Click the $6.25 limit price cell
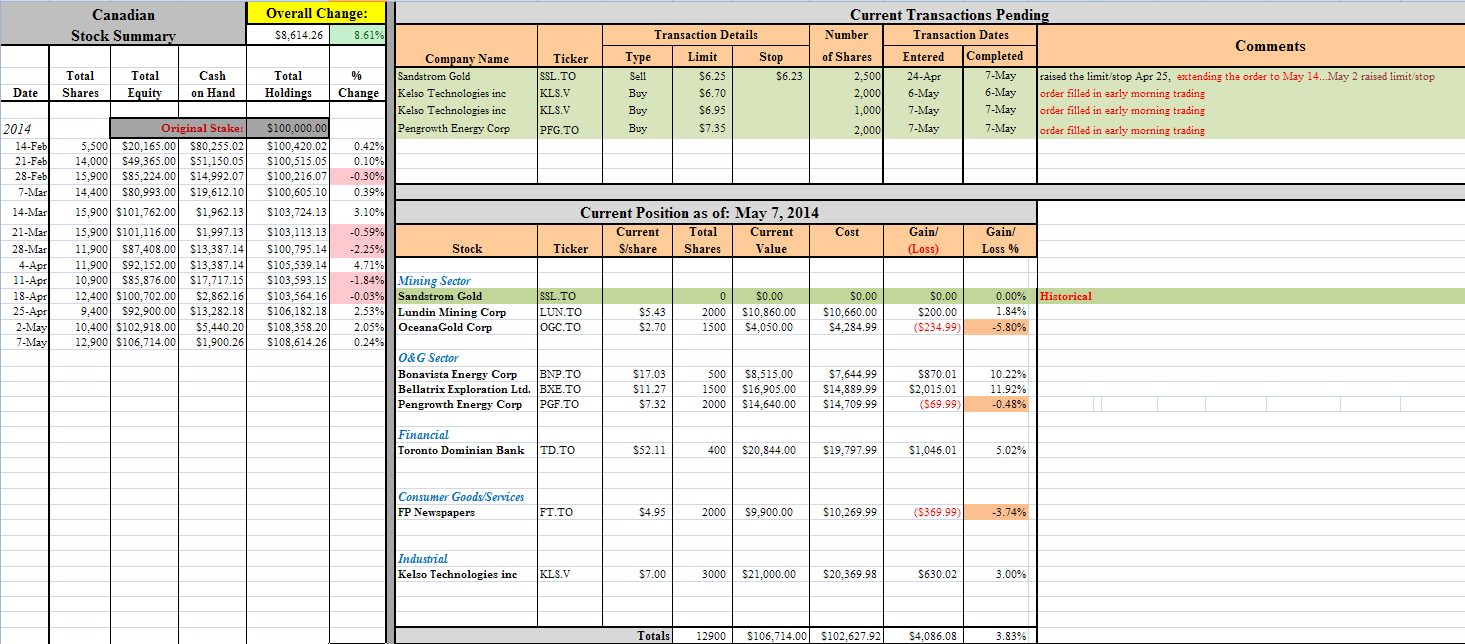The height and width of the screenshot is (644, 1465). pos(703,76)
